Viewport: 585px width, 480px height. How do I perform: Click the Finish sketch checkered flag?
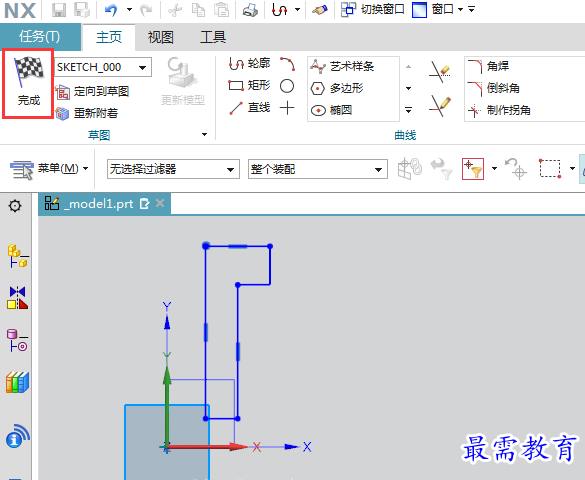click(28, 83)
